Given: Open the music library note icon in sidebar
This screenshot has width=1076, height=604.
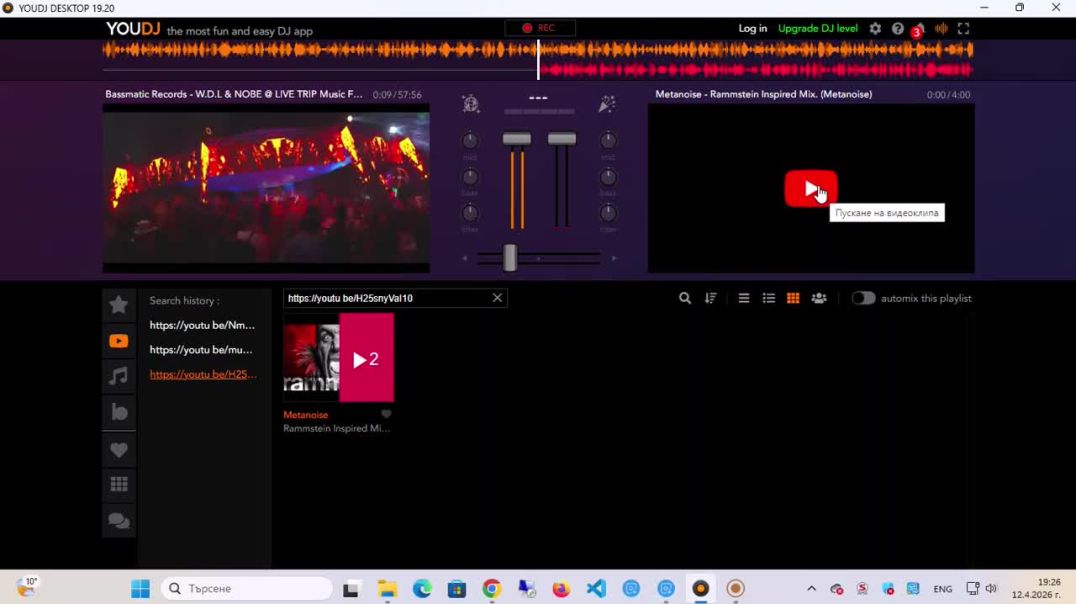Looking at the screenshot, I should [118, 376].
